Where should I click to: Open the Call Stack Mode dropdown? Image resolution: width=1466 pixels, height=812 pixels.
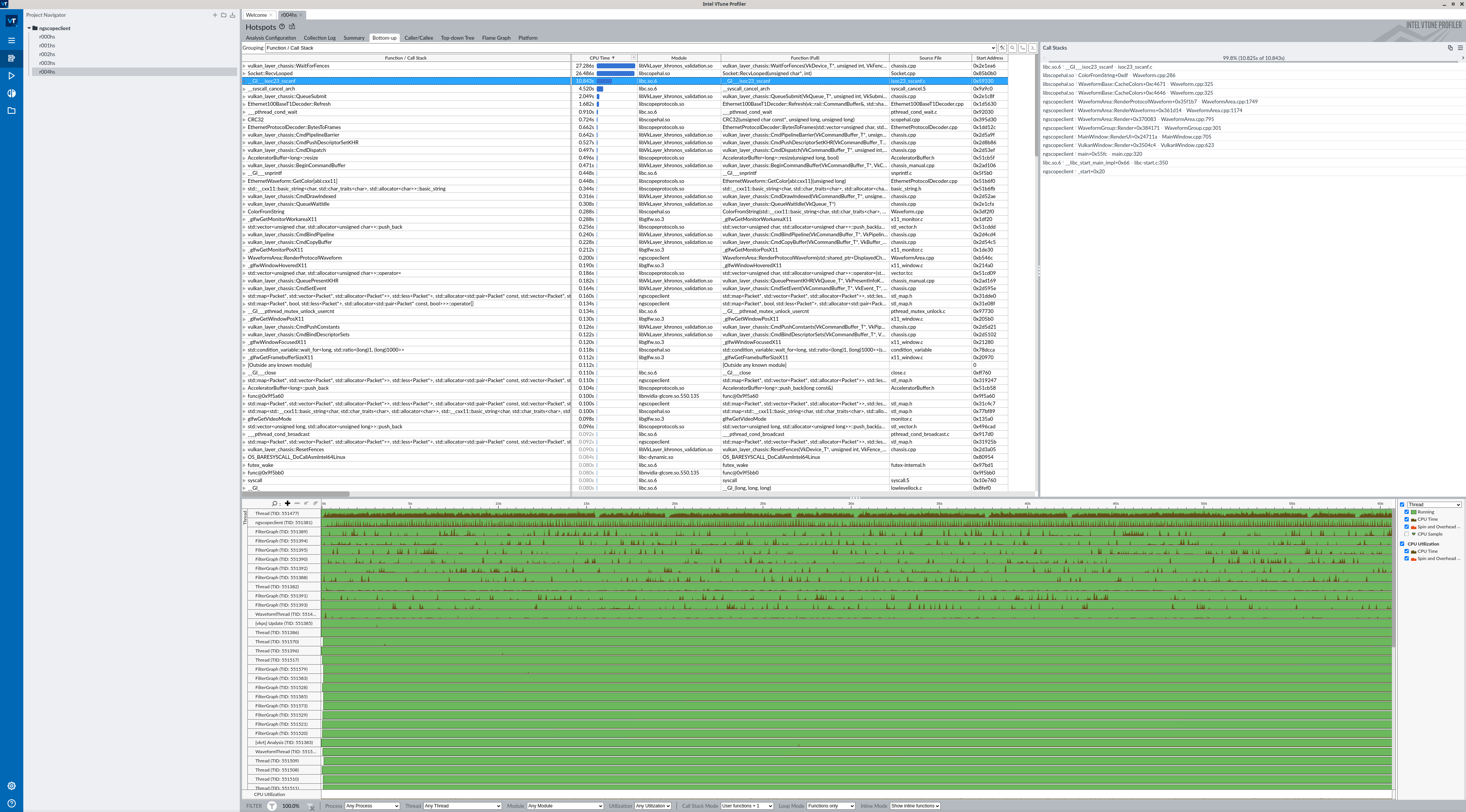[747, 806]
